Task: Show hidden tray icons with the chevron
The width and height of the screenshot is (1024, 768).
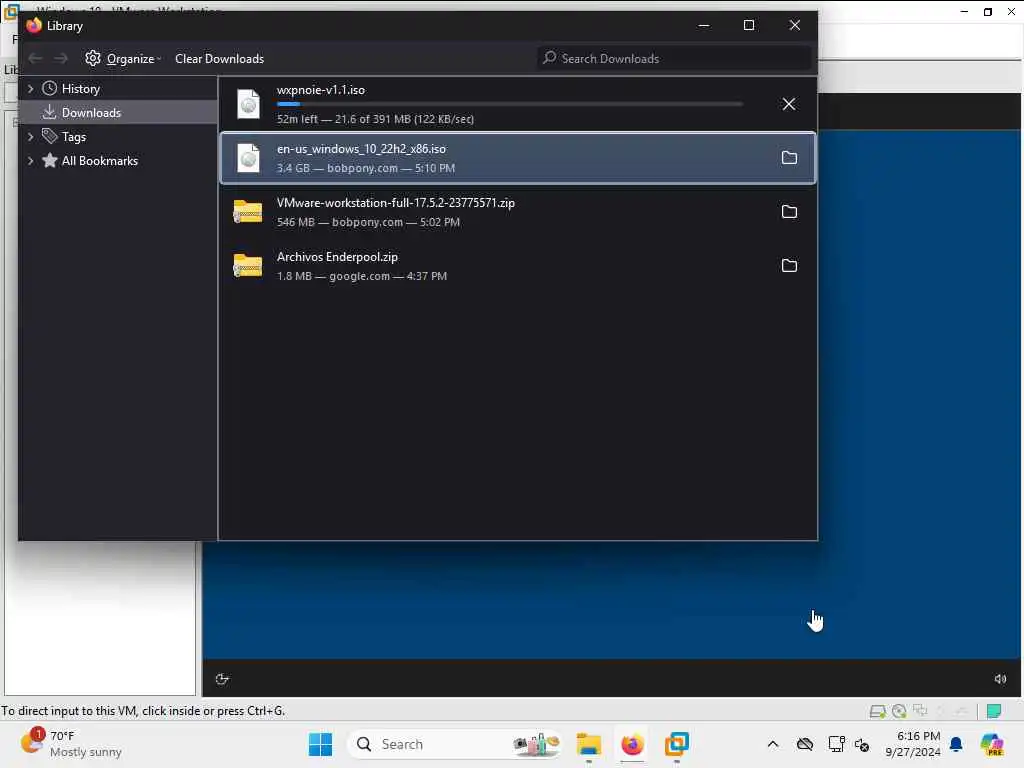Action: point(773,744)
